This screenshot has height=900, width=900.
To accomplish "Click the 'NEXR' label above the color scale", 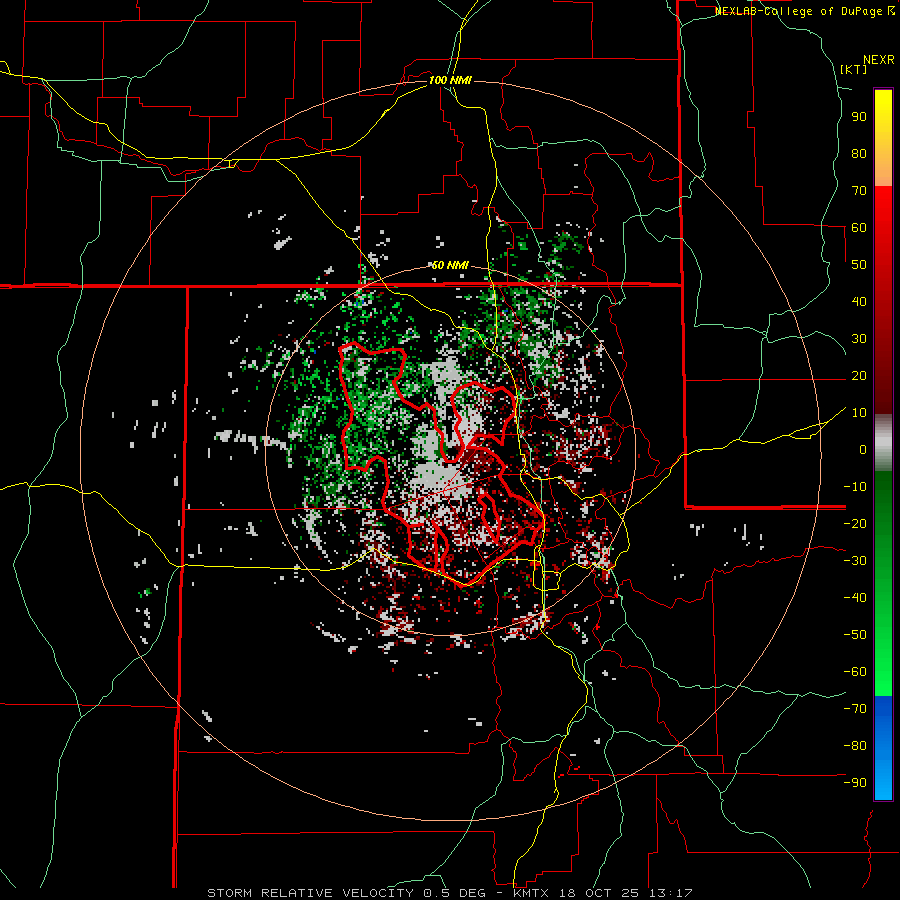I will coord(879,60).
